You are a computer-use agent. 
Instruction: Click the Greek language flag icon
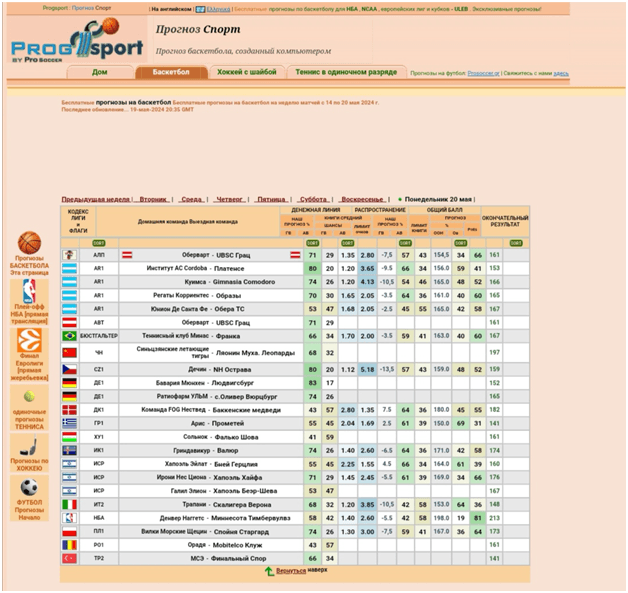click(200, 9)
